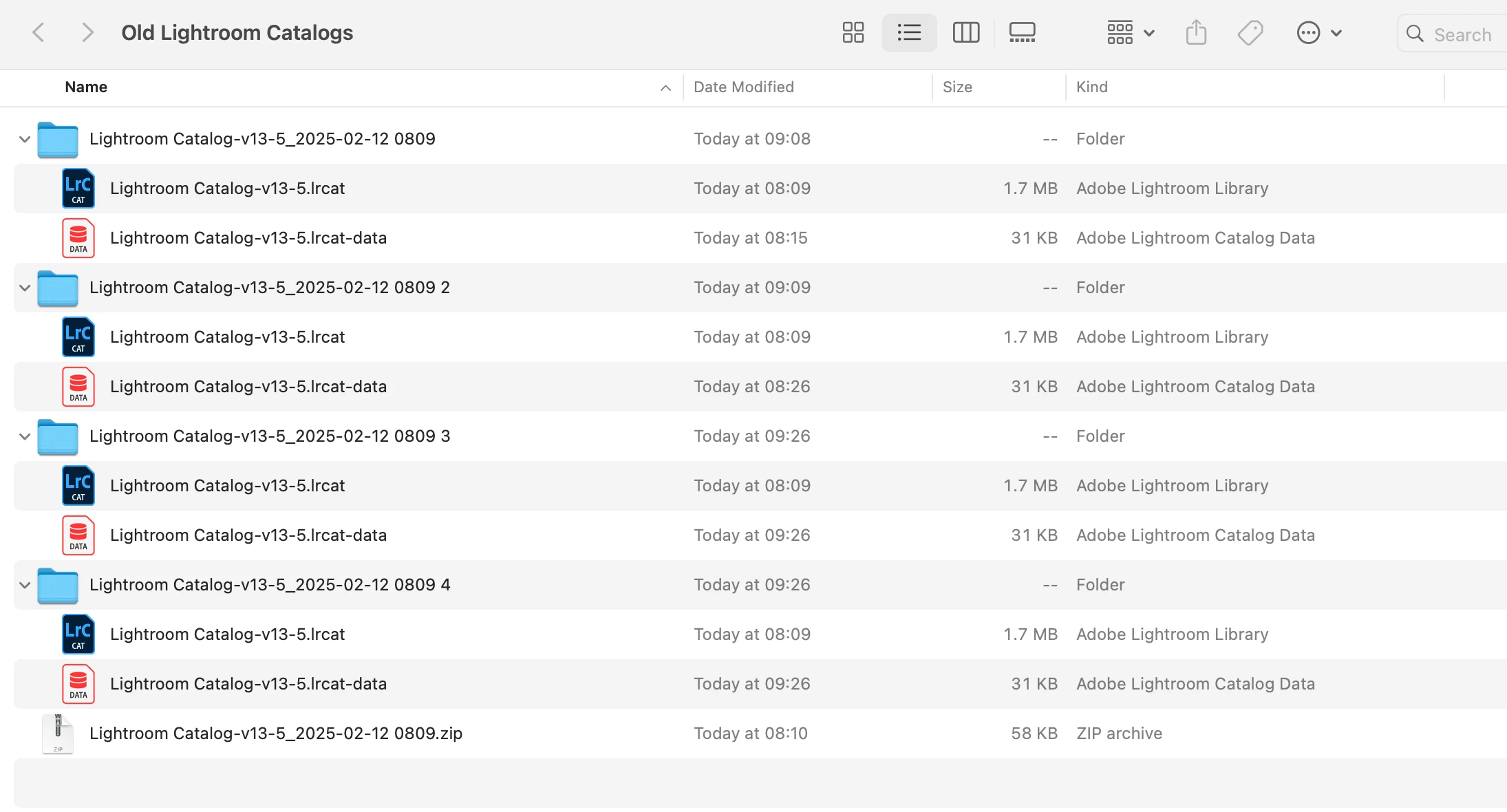1507x812 pixels.
Task: Switch to gallery view
Action: pos(1022,32)
